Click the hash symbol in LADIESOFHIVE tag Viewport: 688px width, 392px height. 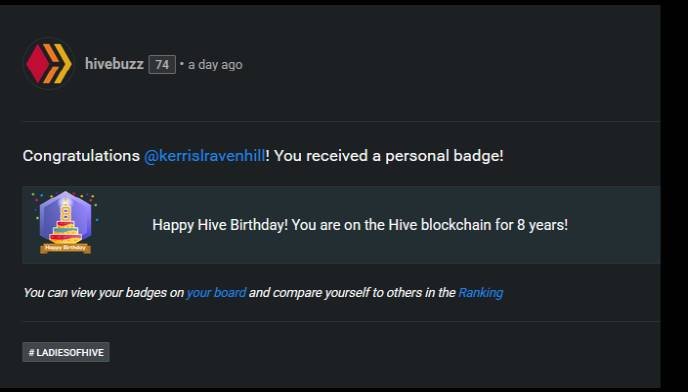(x=31, y=352)
